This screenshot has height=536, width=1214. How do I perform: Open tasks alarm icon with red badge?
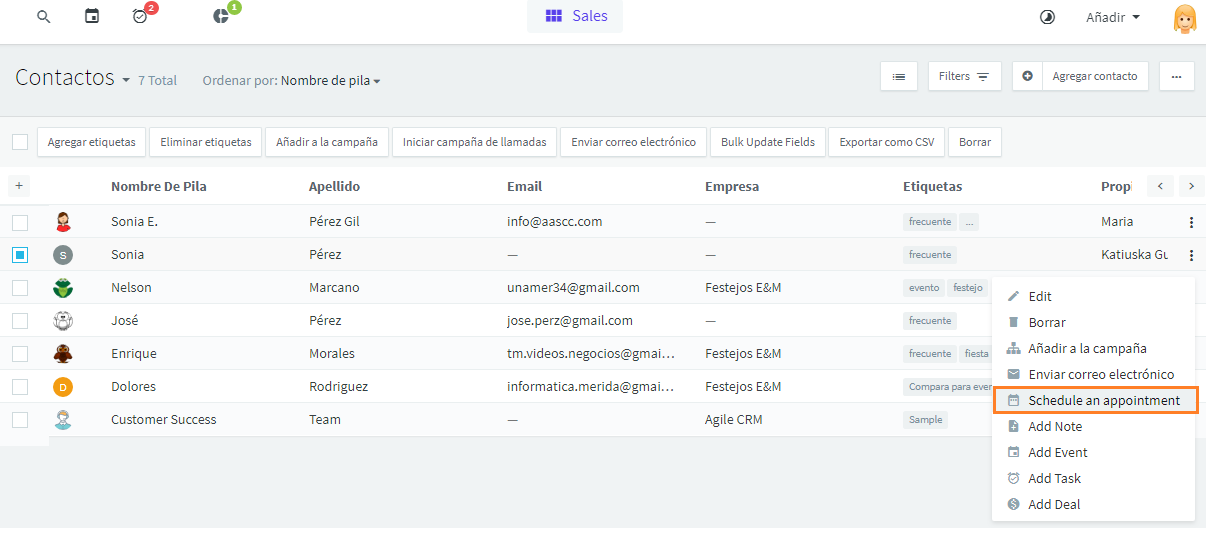(x=140, y=17)
